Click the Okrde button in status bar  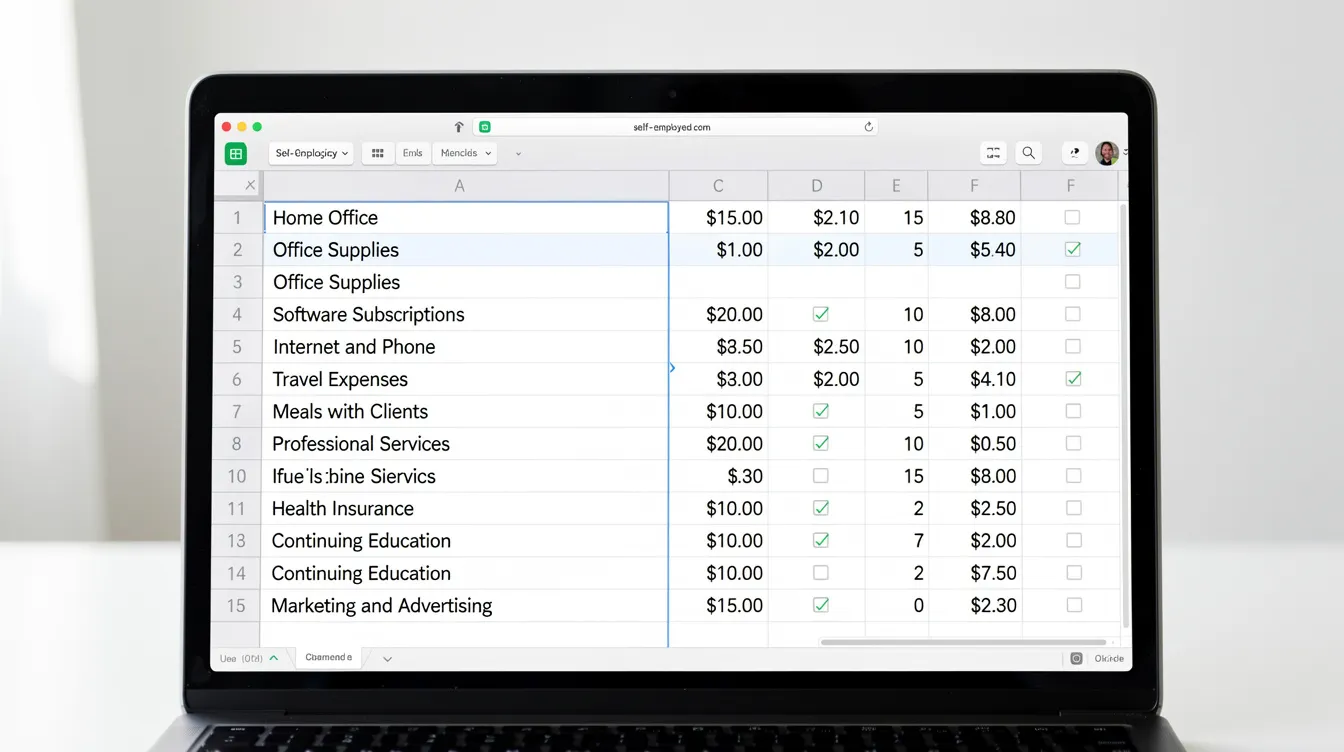pyautogui.click(x=1108, y=658)
